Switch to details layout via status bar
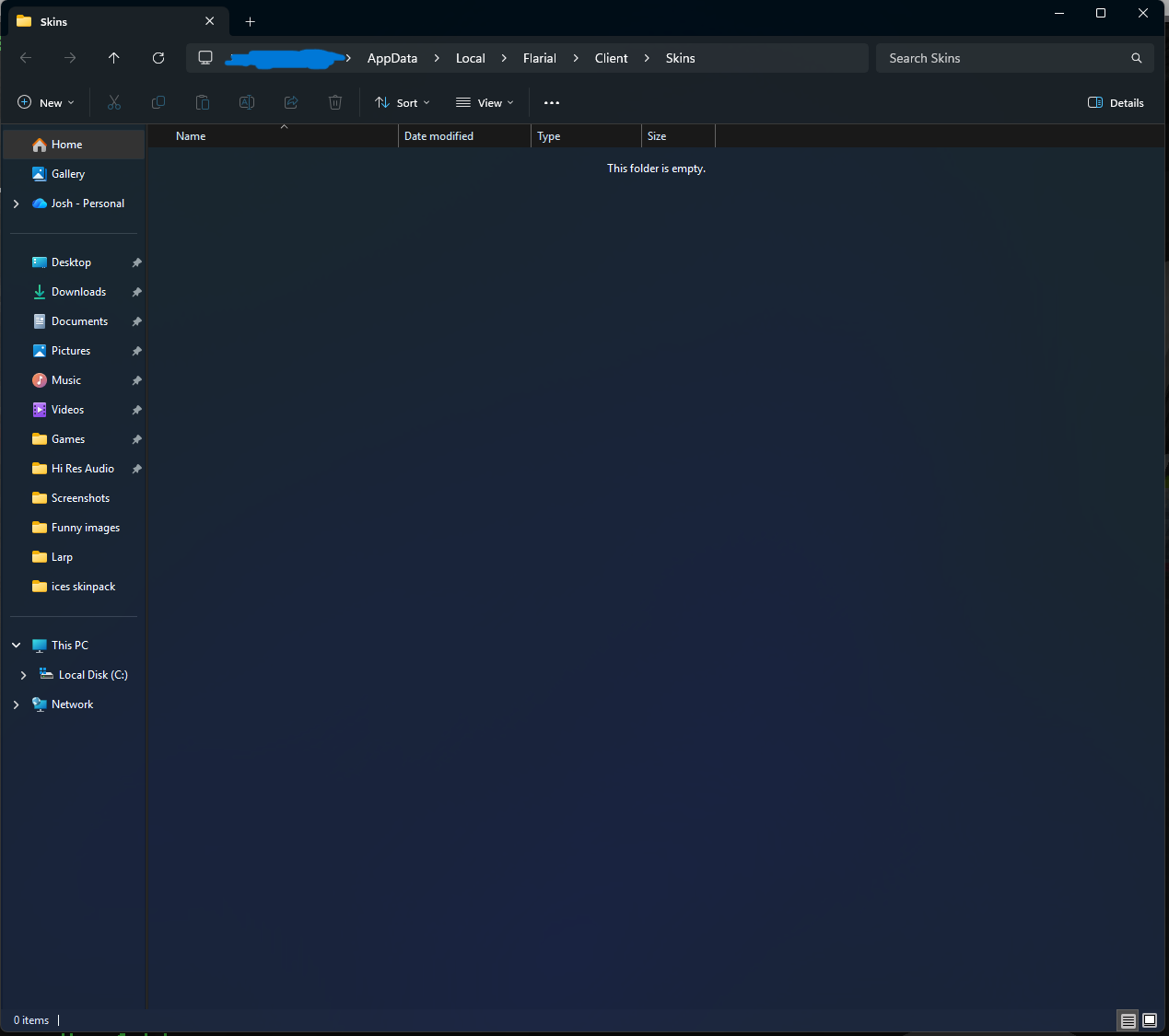1169x1036 pixels. click(1128, 1020)
